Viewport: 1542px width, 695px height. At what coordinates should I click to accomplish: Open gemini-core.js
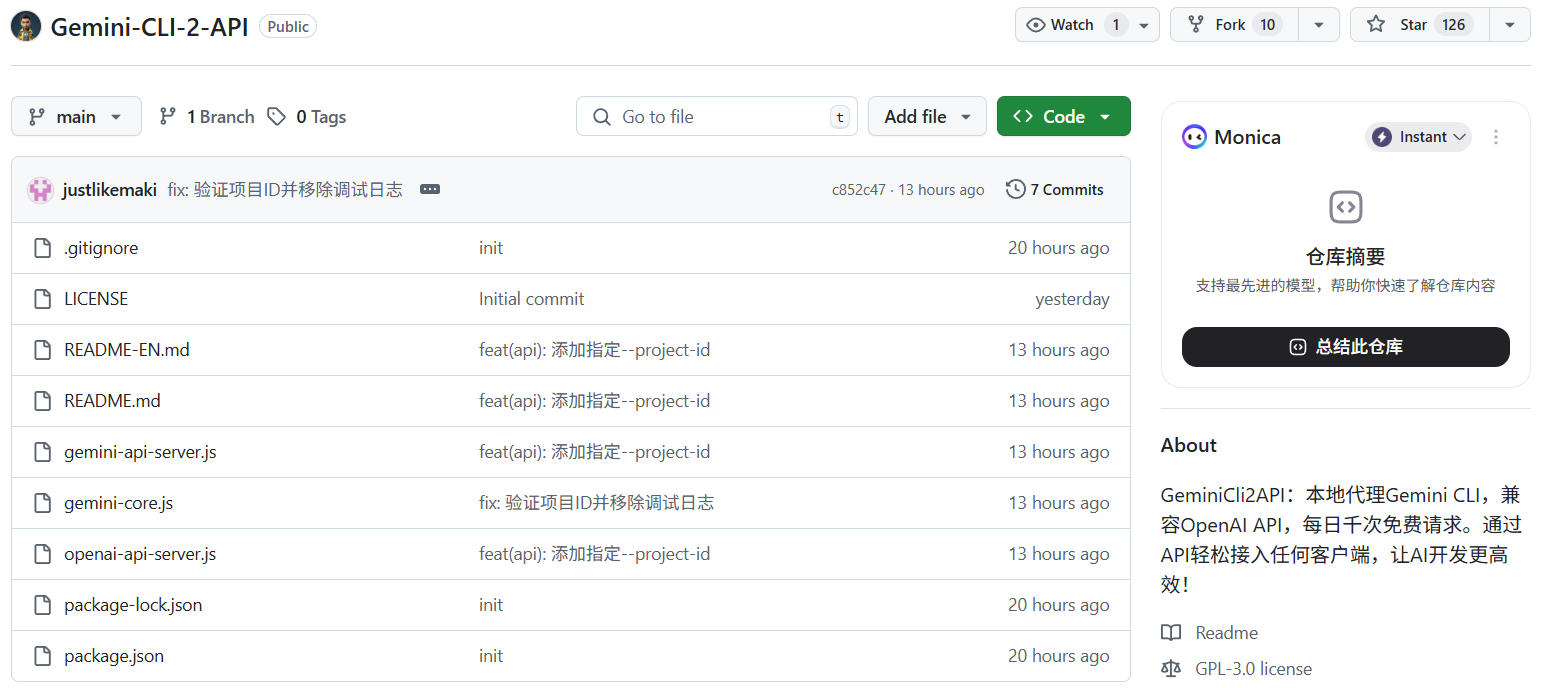(x=118, y=503)
